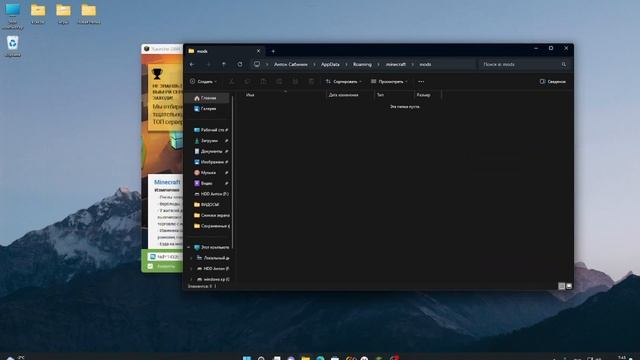Open taskbar Search icon
640x360 pixels.
(261, 358)
